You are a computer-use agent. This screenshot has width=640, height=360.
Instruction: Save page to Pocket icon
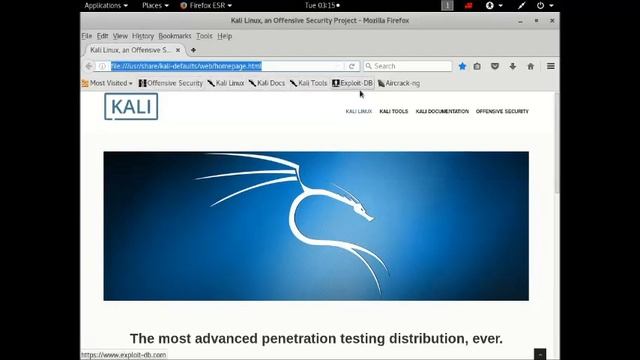pyautogui.click(x=495, y=66)
